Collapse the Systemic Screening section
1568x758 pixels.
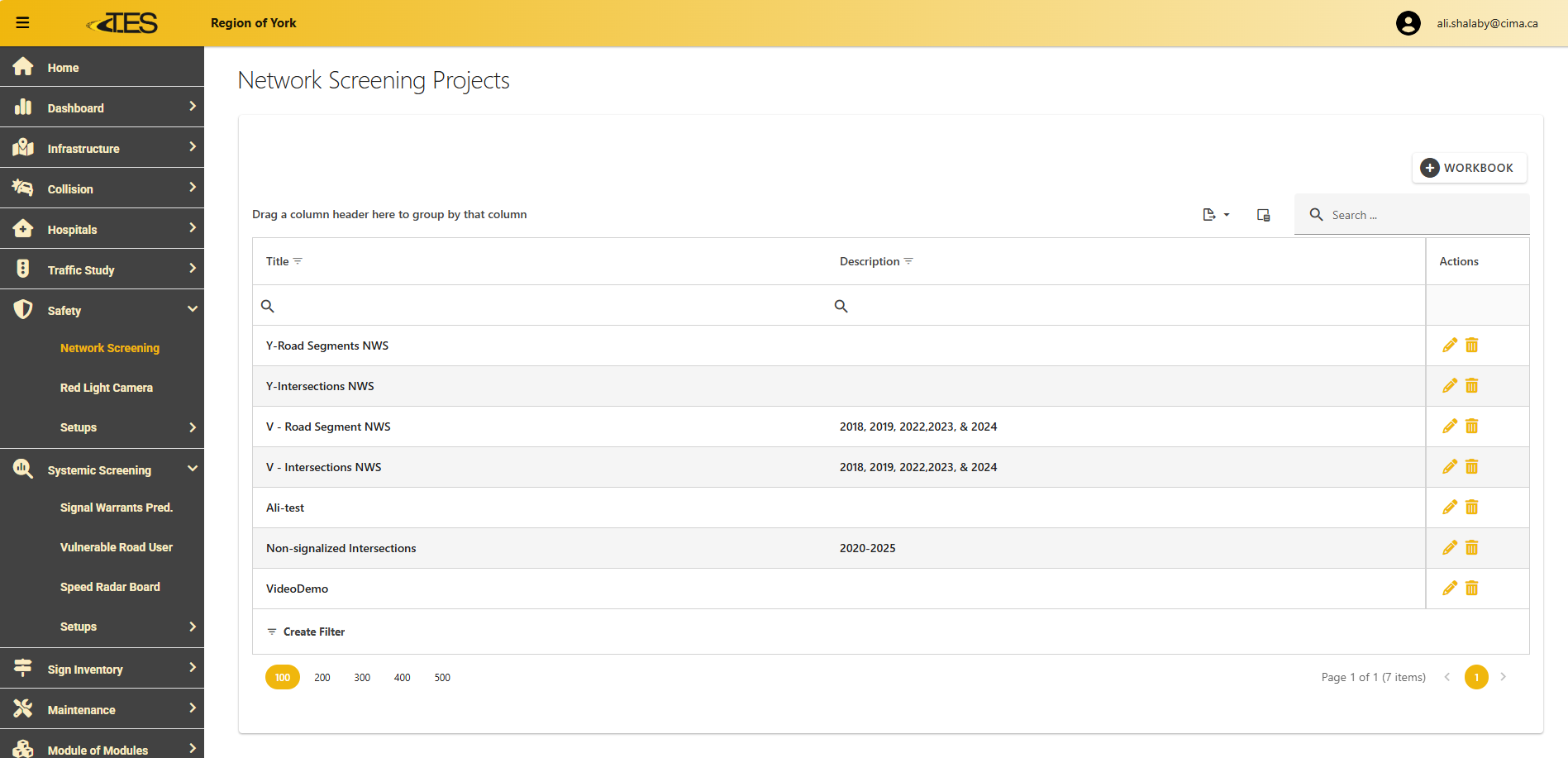point(192,470)
